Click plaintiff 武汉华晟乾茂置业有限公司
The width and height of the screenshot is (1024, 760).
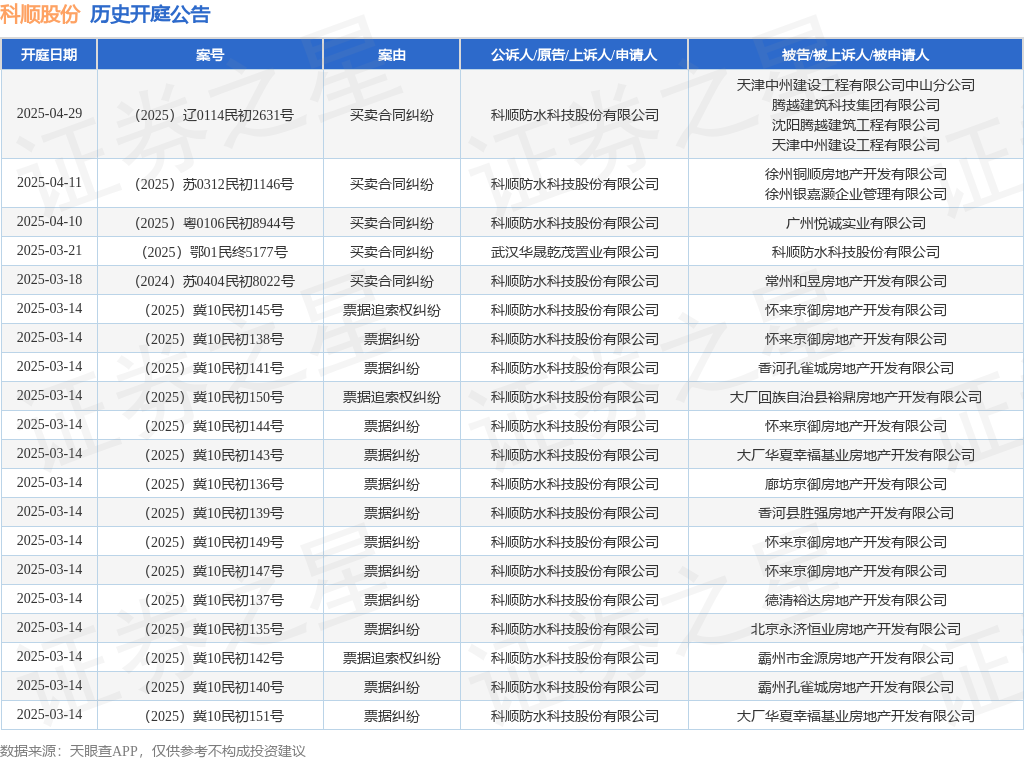coord(575,252)
